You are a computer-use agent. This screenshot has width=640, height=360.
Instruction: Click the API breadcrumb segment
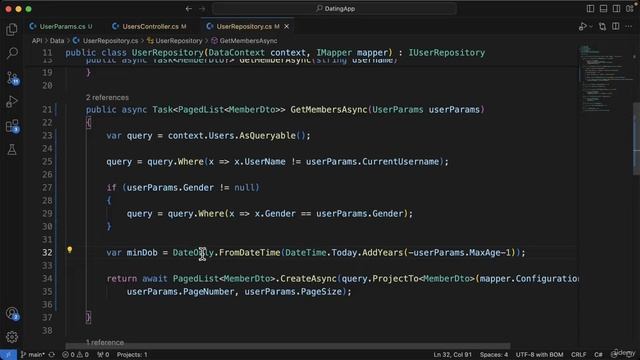37,41
